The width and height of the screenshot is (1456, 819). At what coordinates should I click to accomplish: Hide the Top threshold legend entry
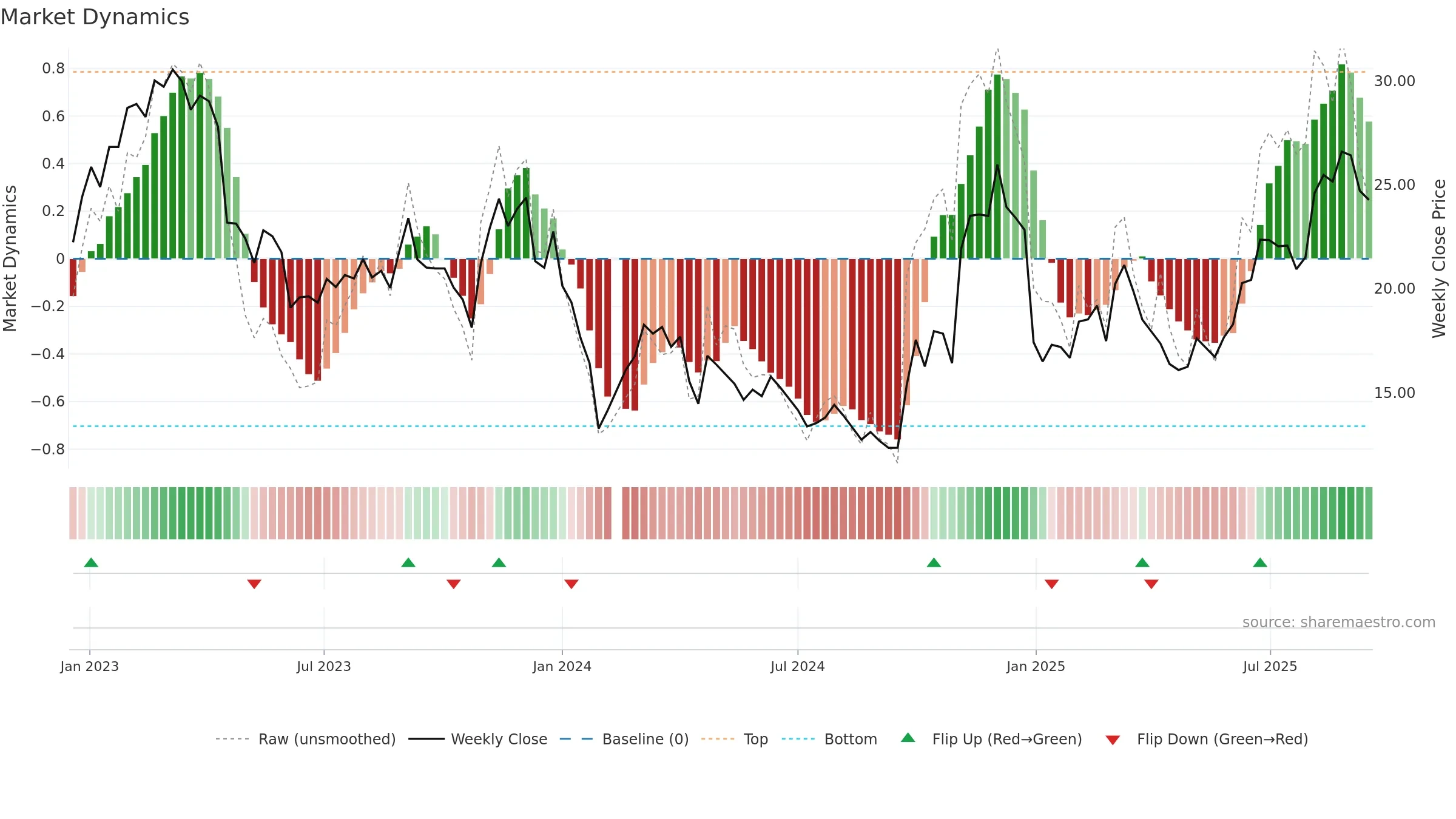pyautogui.click(x=735, y=740)
